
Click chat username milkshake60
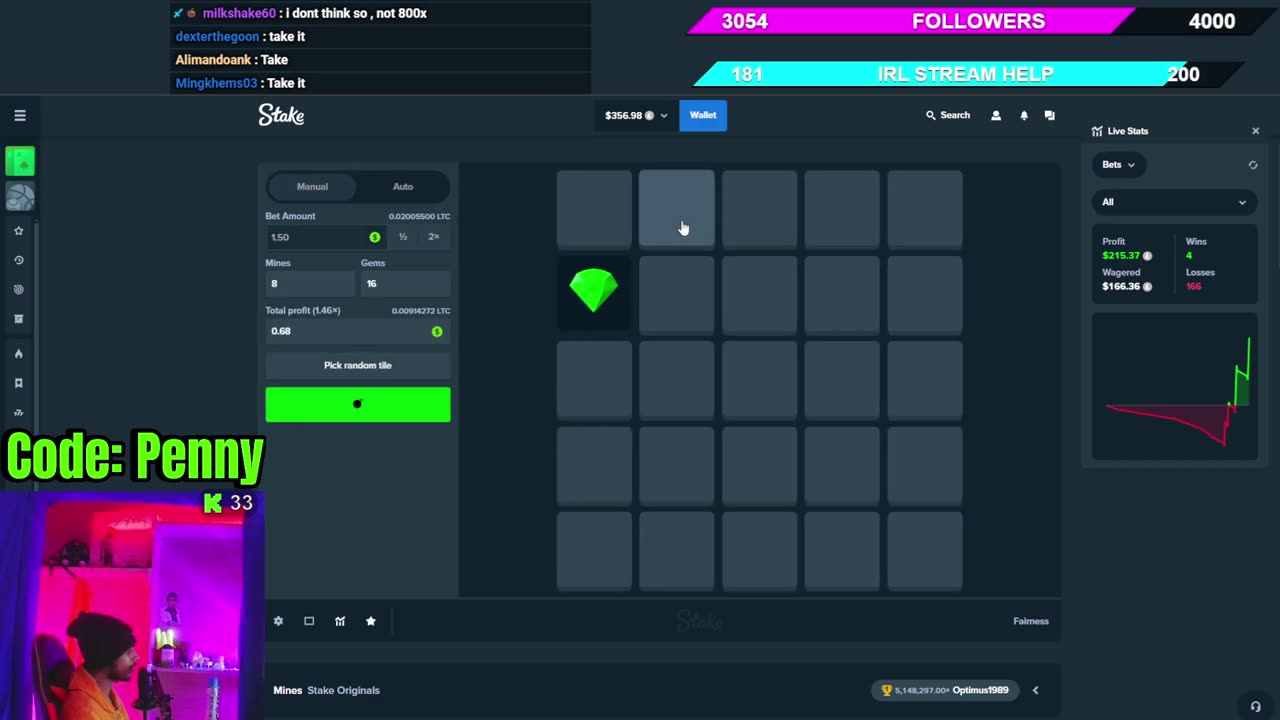coord(239,13)
